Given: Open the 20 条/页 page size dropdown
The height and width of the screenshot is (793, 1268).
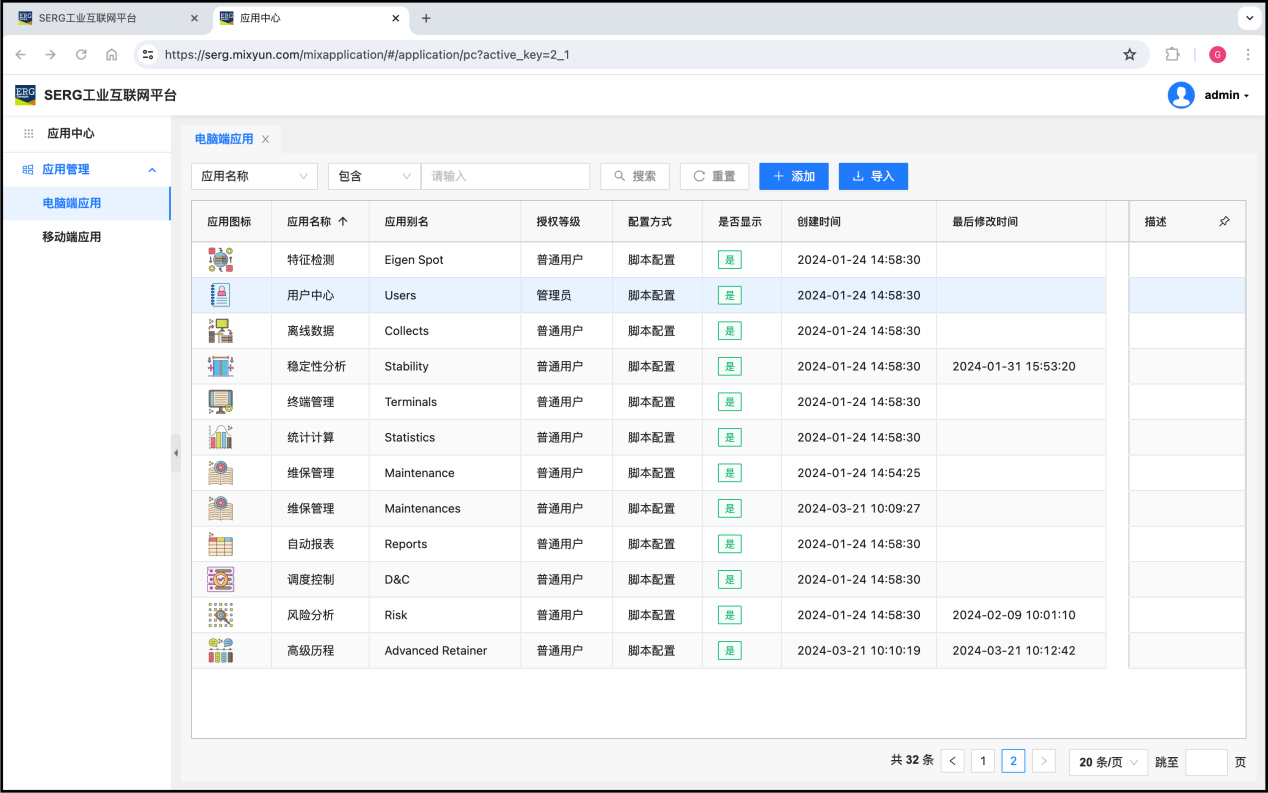Looking at the screenshot, I should point(1108,762).
